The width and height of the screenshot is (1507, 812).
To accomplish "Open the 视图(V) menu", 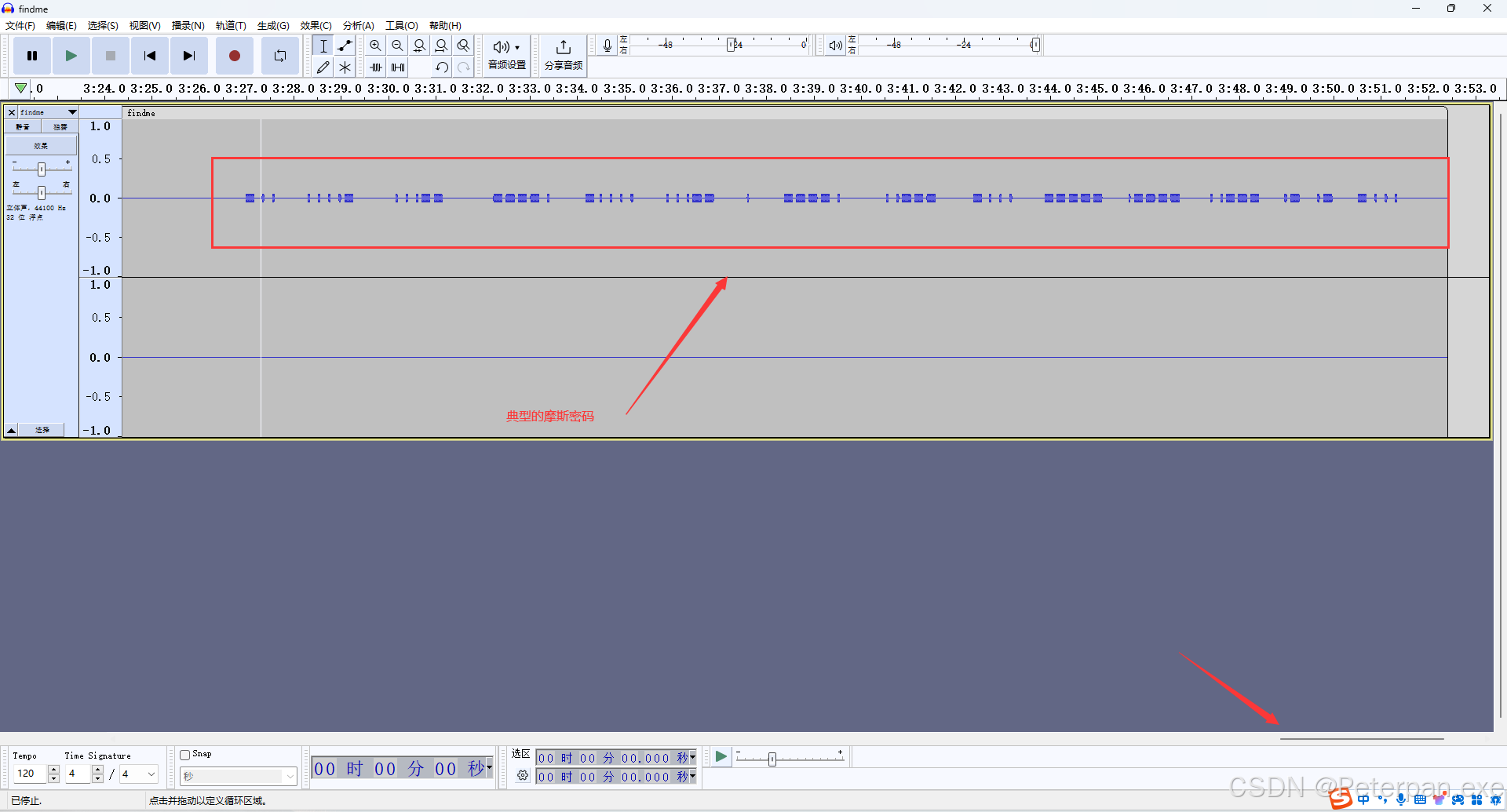I will (x=144, y=26).
